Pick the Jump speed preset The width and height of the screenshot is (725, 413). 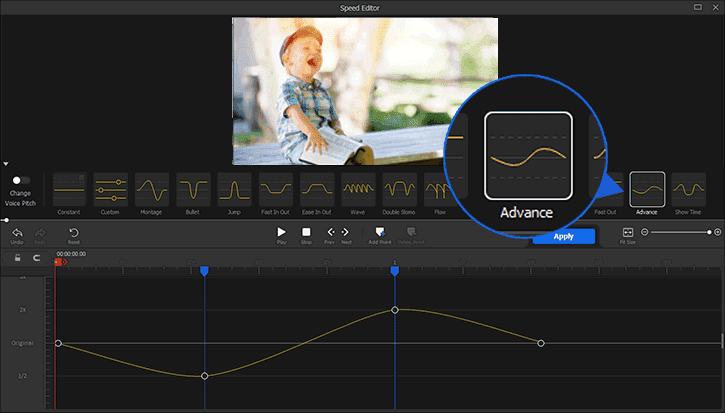click(x=233, y=189)
